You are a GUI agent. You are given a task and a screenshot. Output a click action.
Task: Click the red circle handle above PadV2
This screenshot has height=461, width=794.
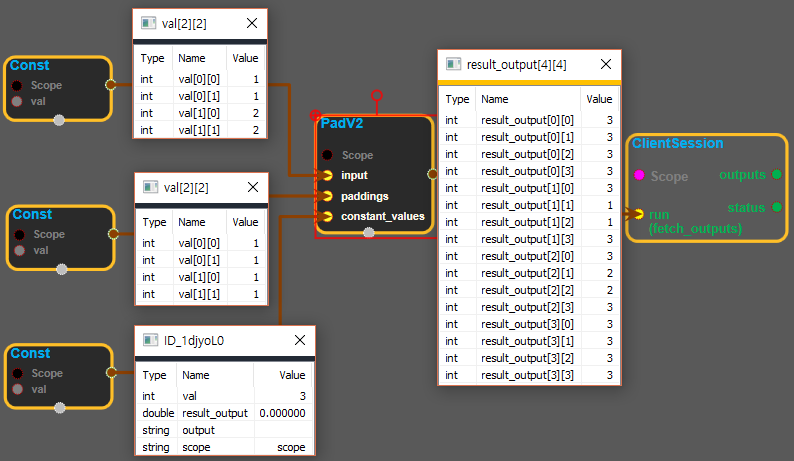[x=376, y=96]
